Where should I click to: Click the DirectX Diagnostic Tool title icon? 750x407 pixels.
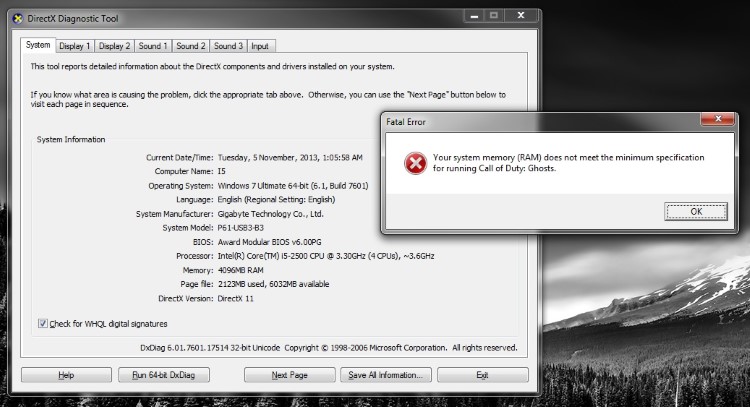(x=17, y=19)
